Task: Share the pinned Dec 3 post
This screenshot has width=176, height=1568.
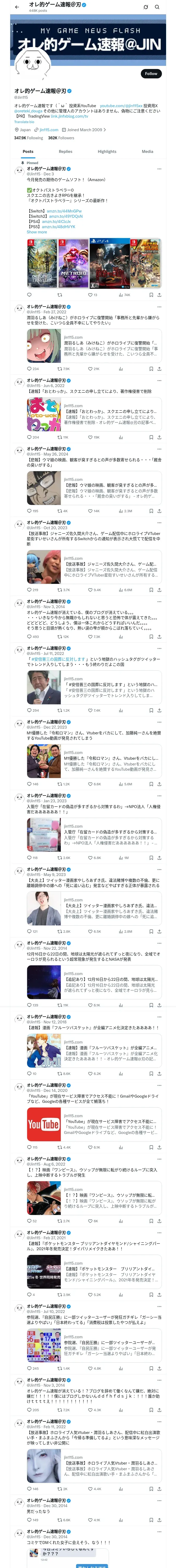Action: [159, 295]
